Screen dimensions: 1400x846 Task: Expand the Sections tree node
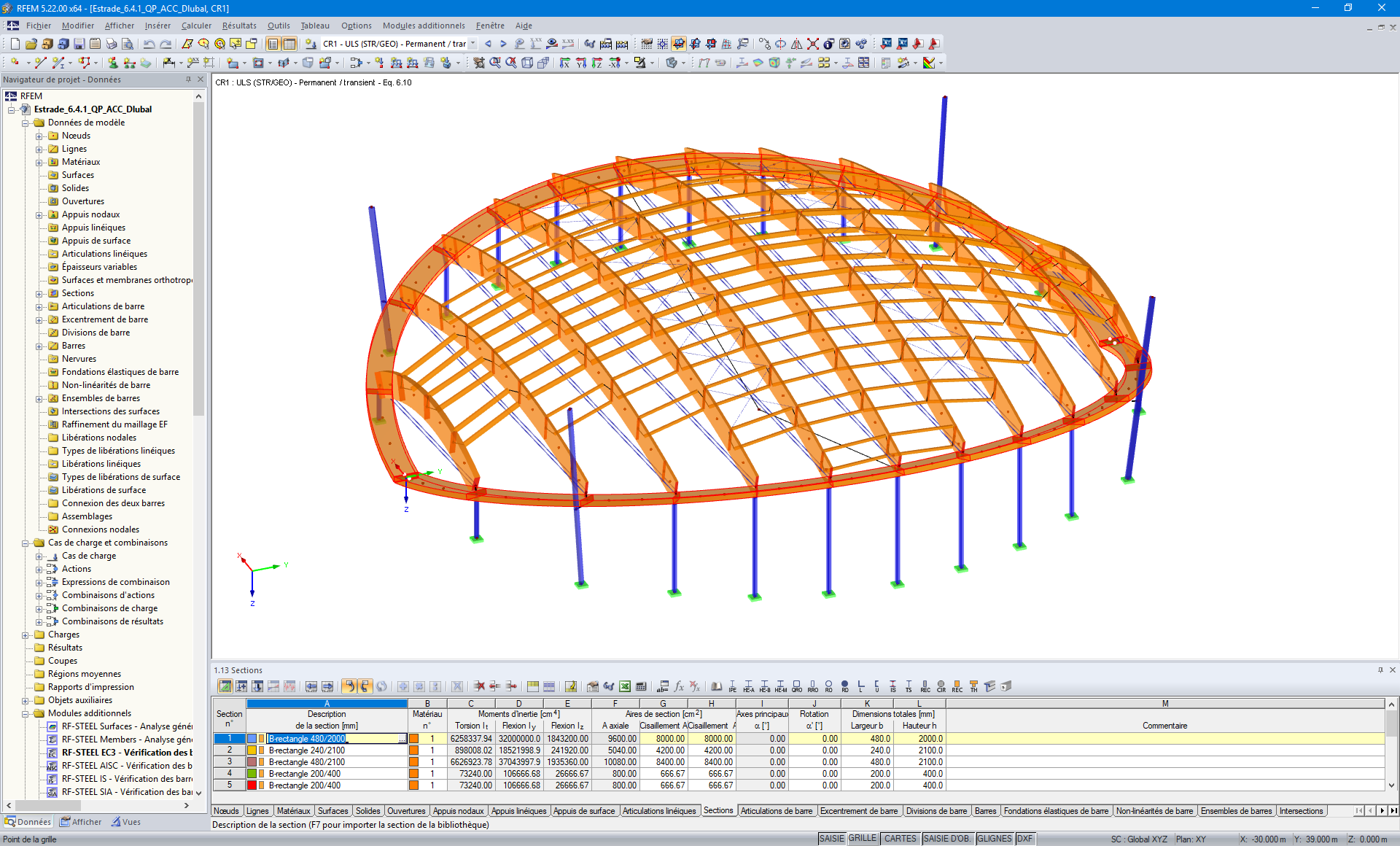pyautogui.click(x=39, y=294)
